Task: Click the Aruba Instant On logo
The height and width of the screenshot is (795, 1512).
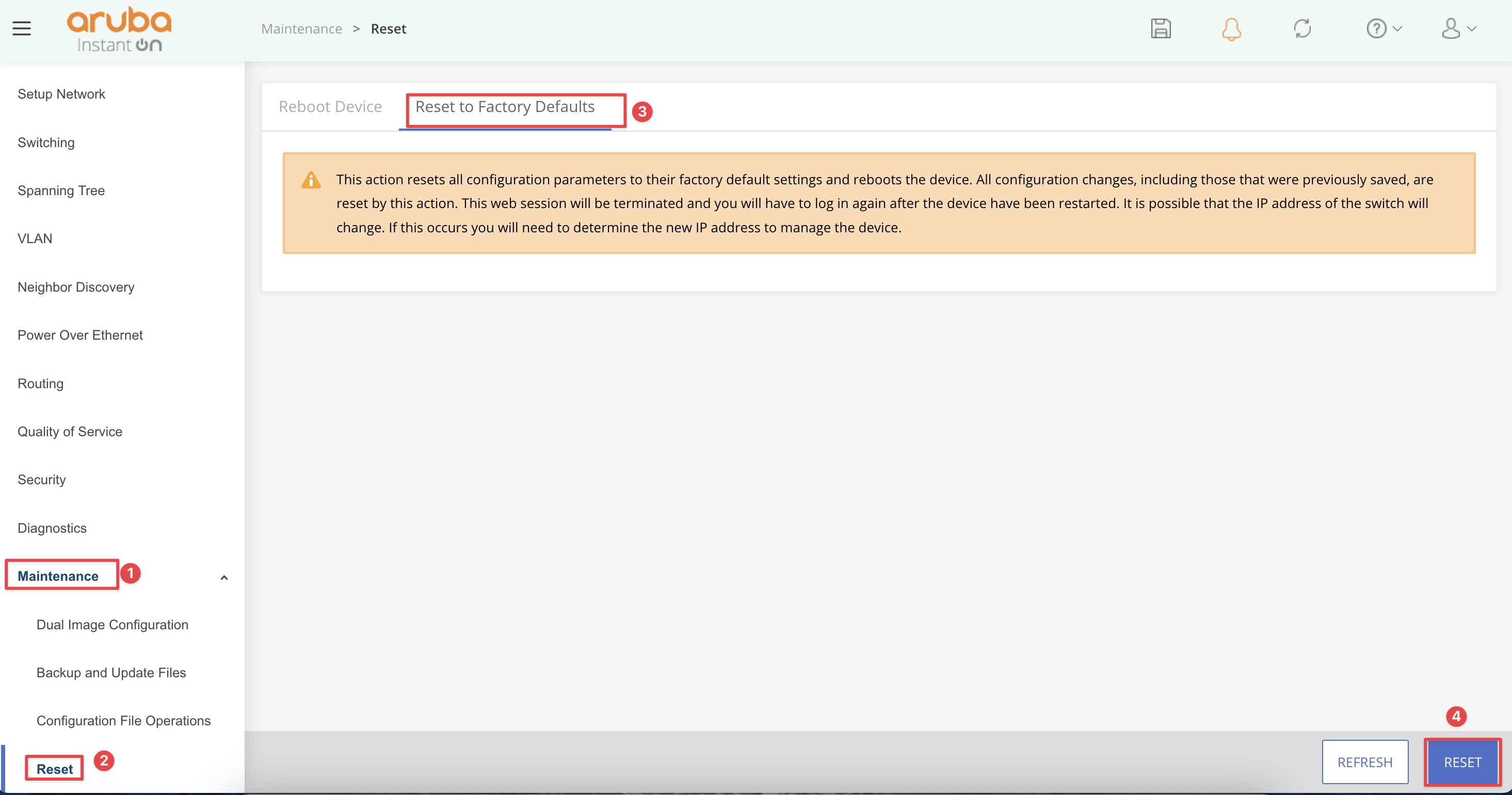Action: [119, 29]
